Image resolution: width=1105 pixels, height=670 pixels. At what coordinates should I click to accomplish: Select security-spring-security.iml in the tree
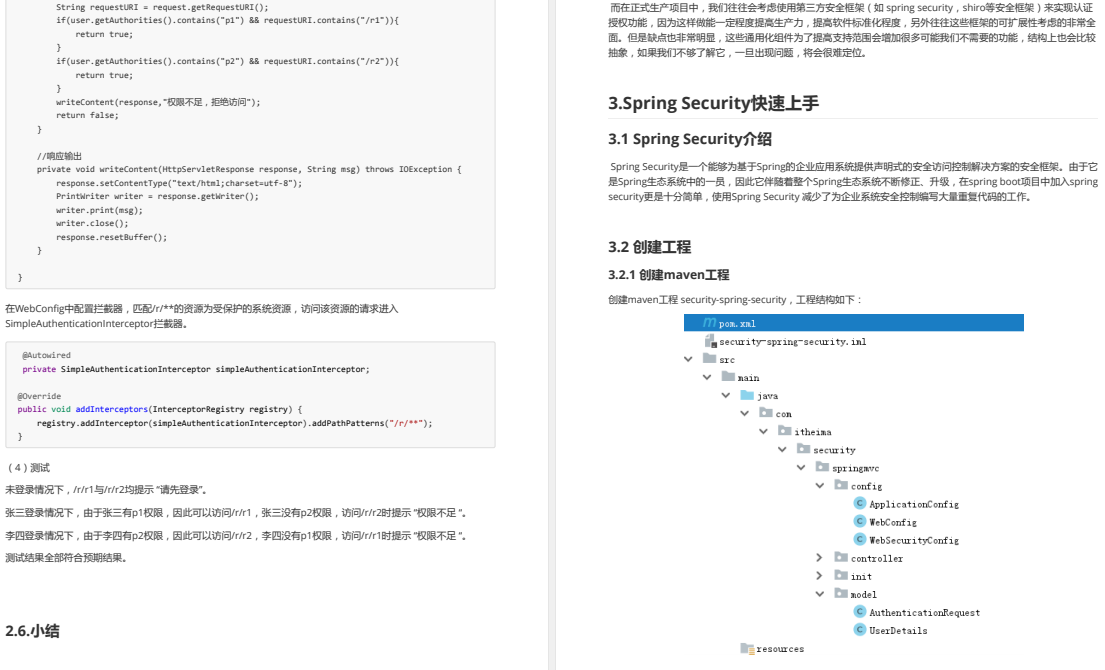pos(793,342)
